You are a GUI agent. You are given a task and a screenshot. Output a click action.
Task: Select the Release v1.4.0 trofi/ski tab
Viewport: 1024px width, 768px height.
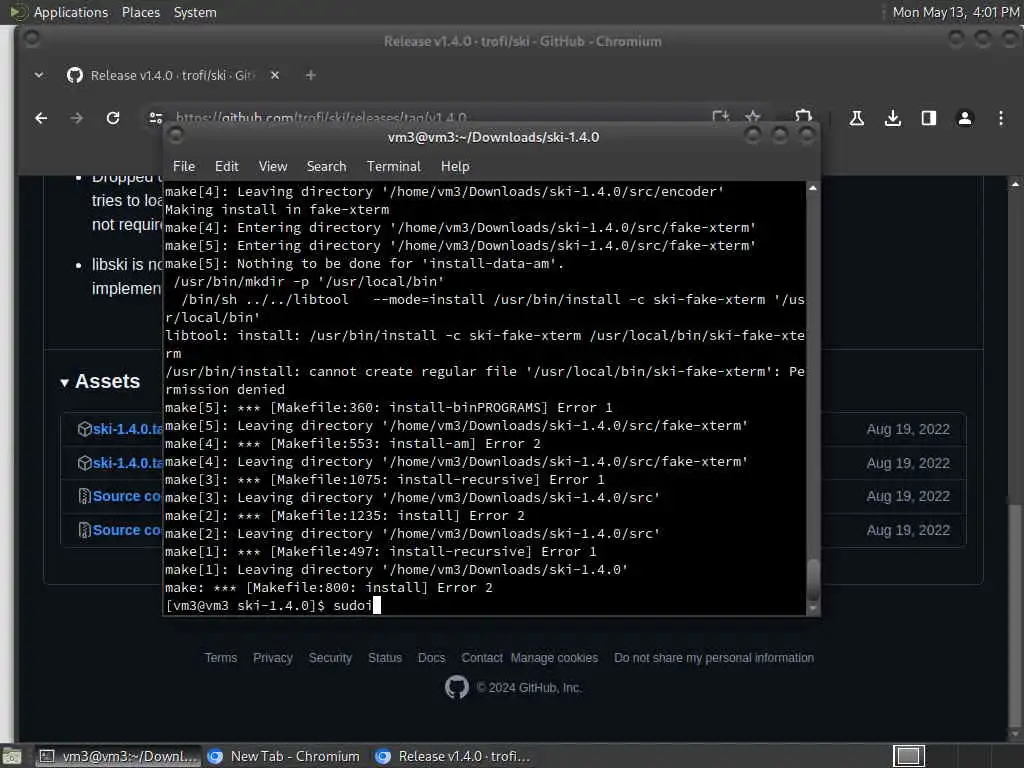click(x=171, y=75)
